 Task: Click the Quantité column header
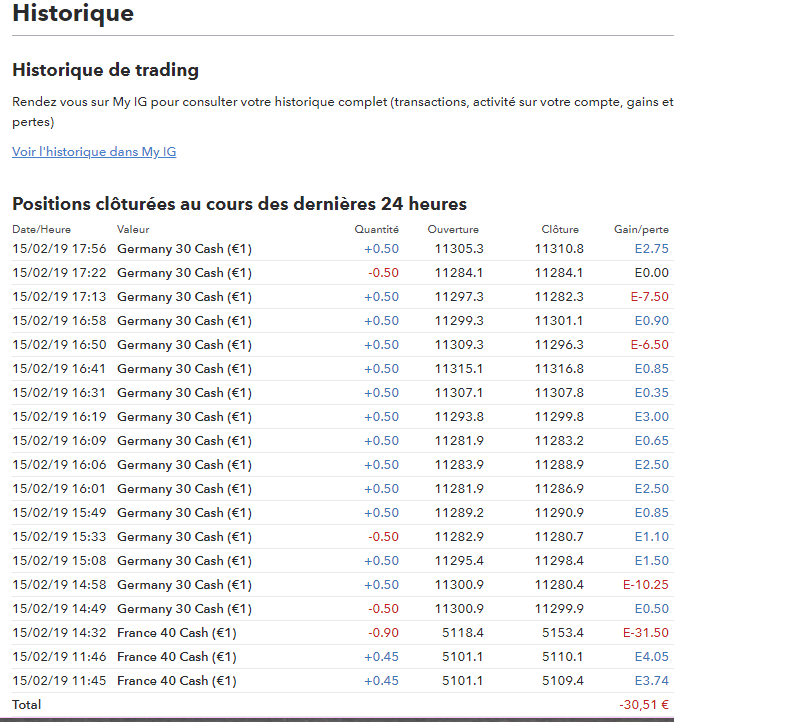pos(377,229)
